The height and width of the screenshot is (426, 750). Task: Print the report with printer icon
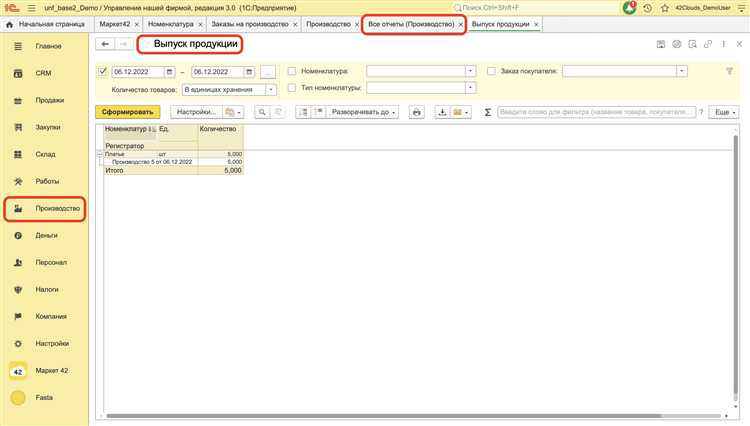tap(417, 112)
